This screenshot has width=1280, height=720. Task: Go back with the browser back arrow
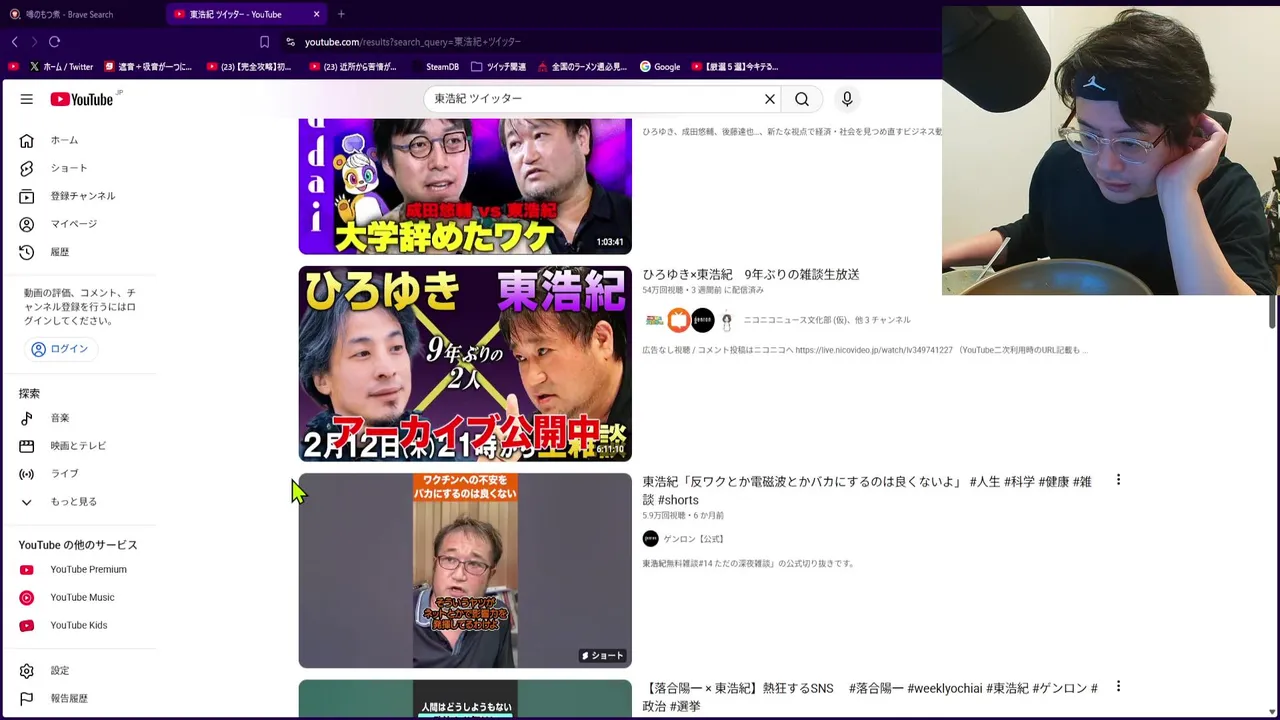tap(15, 42)
